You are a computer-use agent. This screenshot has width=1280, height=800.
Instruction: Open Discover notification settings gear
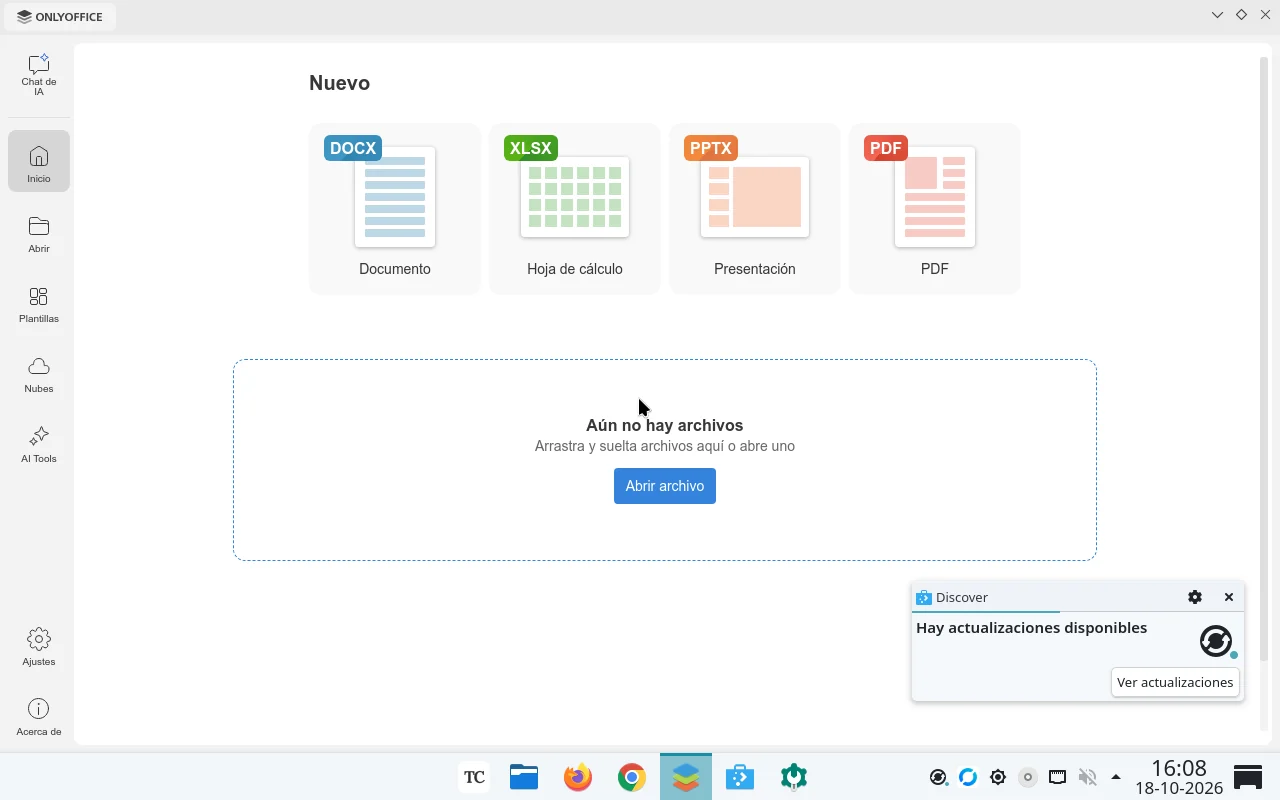(x=1195, y=597)
